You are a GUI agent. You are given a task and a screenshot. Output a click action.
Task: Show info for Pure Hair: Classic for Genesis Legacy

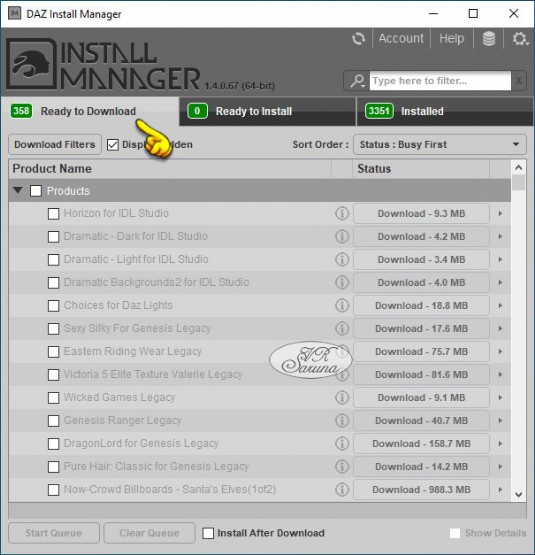click(342, 467)
